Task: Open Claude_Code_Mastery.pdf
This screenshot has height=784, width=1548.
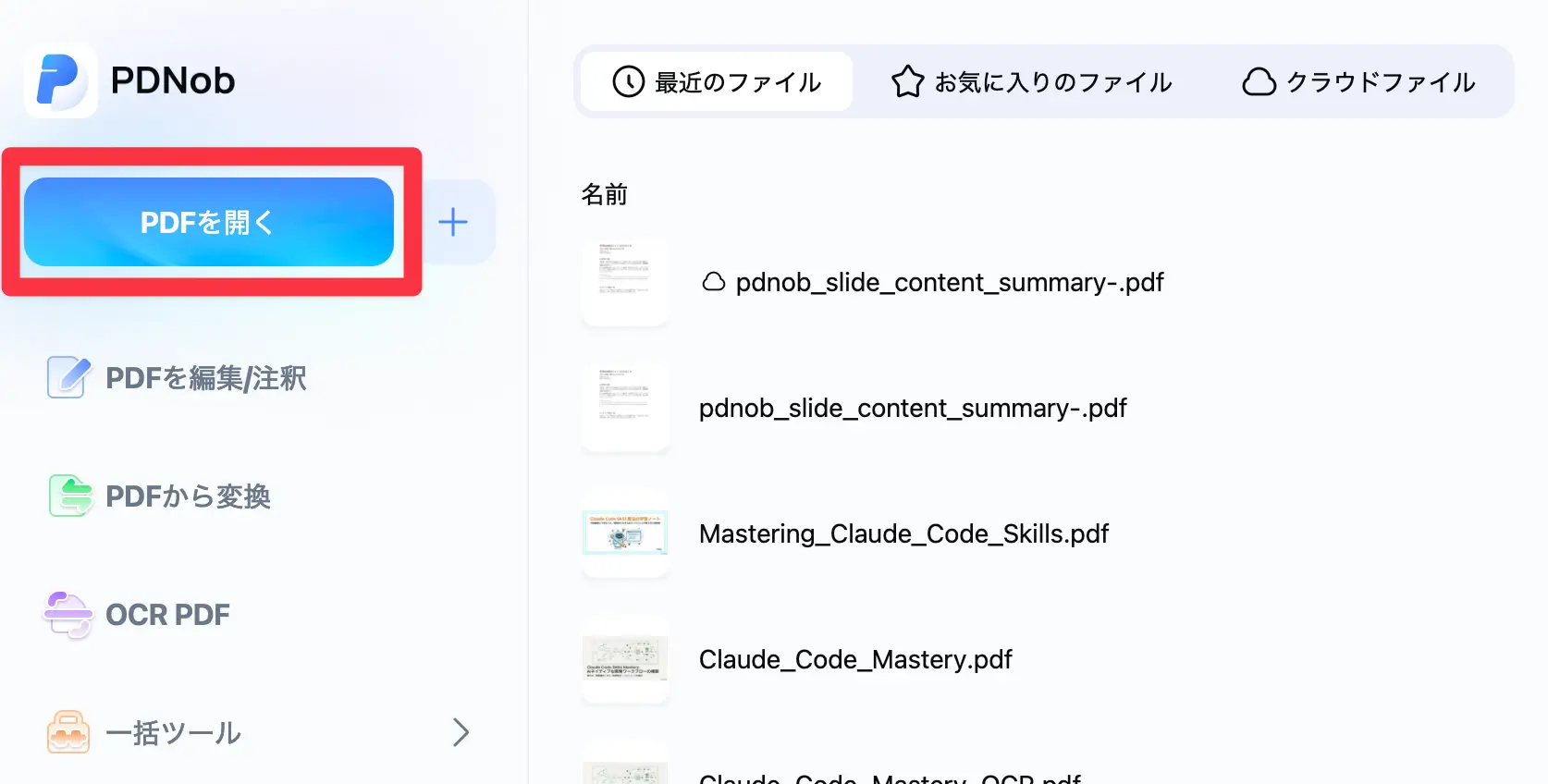Action: 855,659
